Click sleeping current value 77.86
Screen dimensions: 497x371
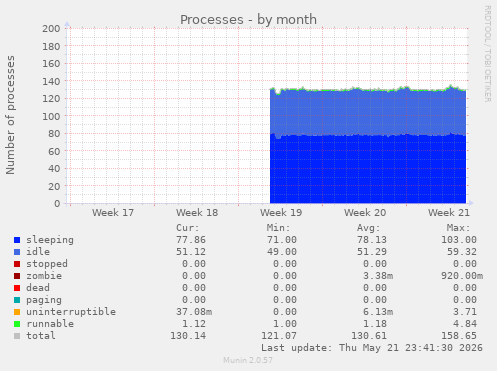coord(191,240)
